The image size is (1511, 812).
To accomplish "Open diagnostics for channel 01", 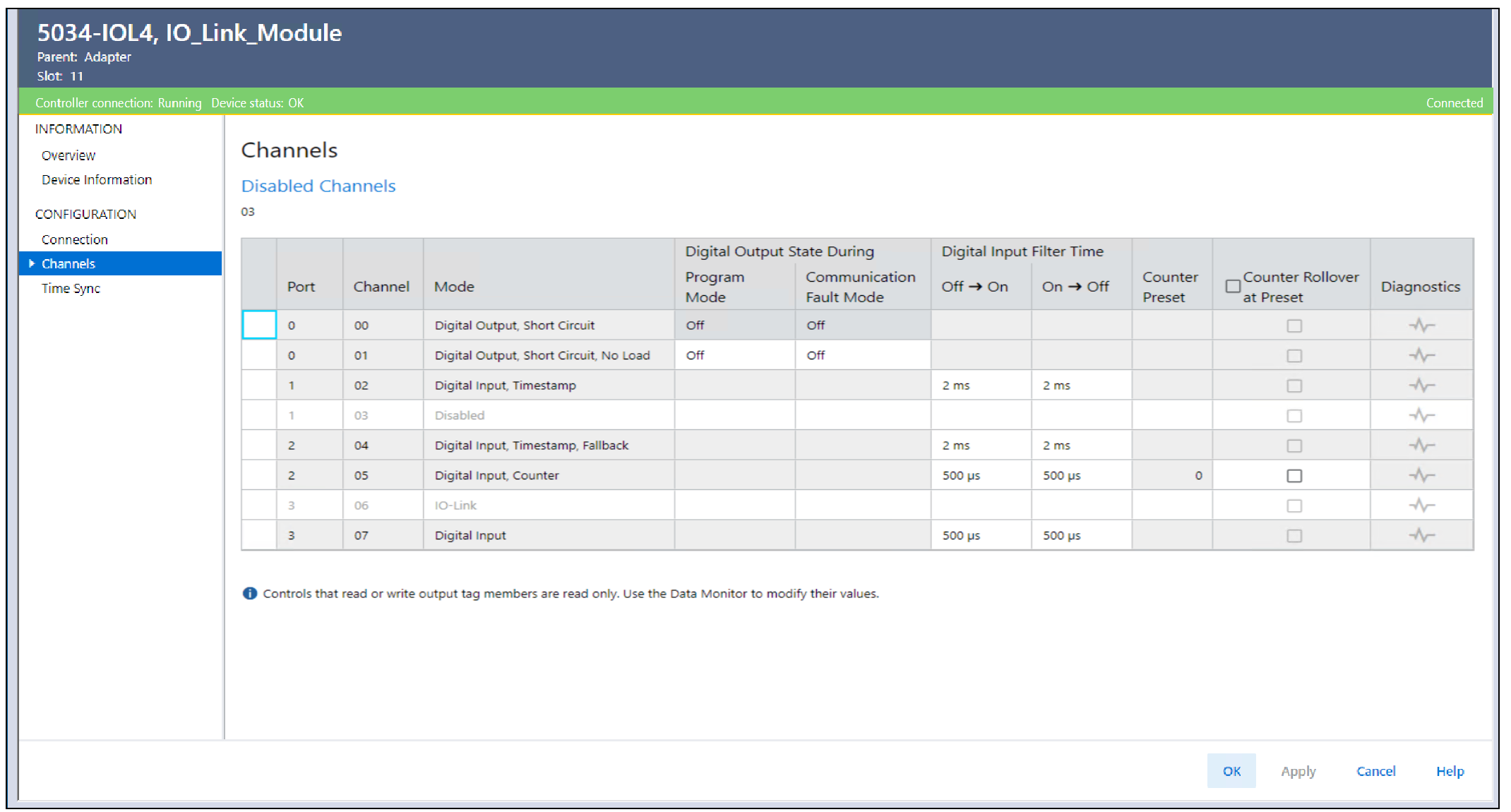I will [1421, 355].
